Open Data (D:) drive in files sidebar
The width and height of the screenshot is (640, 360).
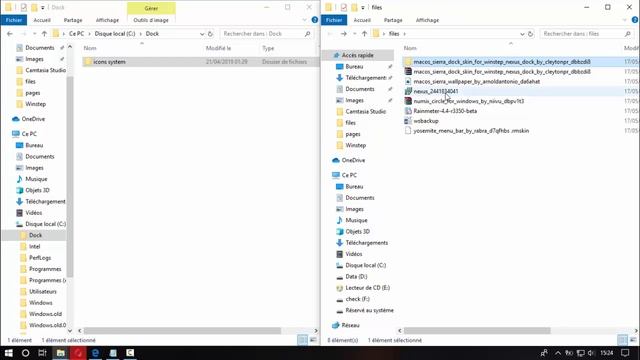tap(356, 276)
